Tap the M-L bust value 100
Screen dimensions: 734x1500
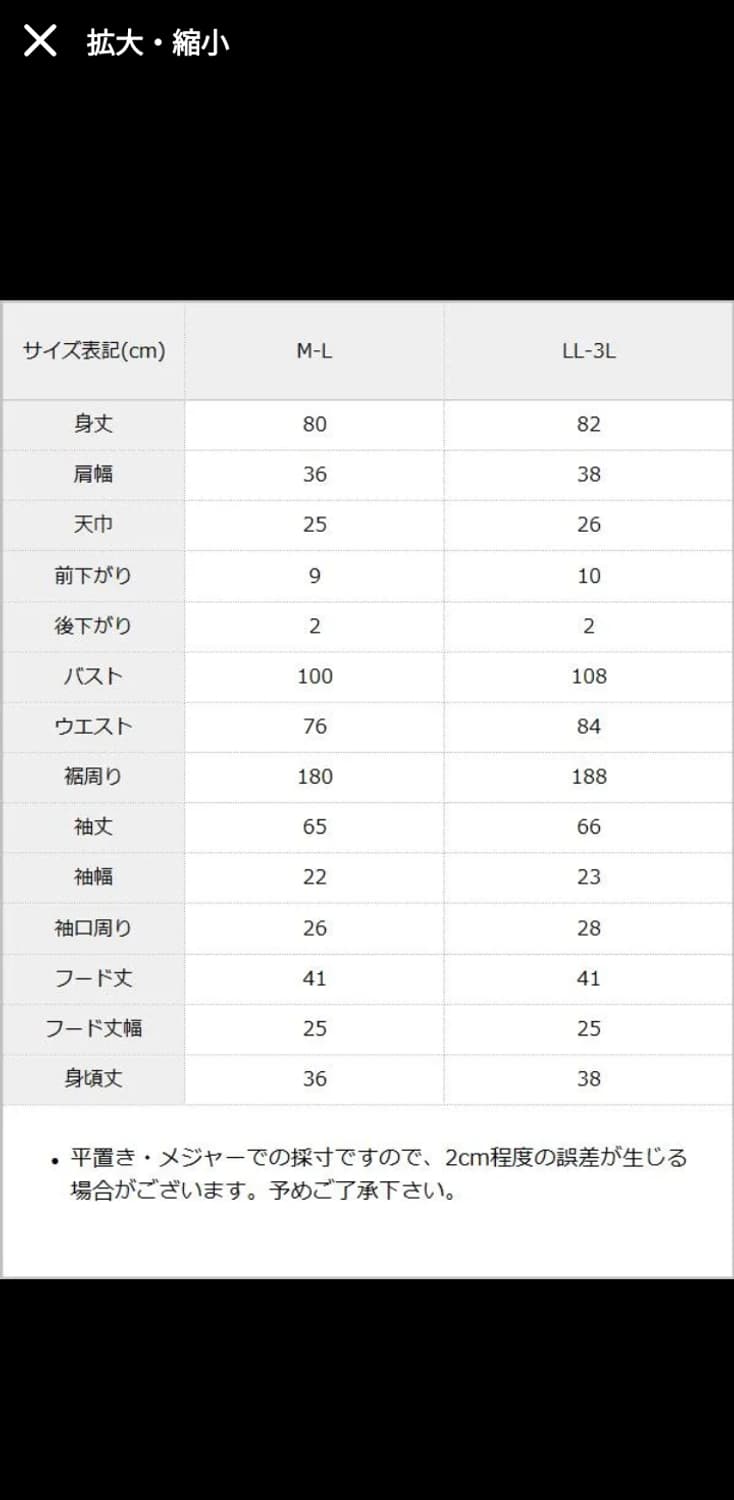314,676
